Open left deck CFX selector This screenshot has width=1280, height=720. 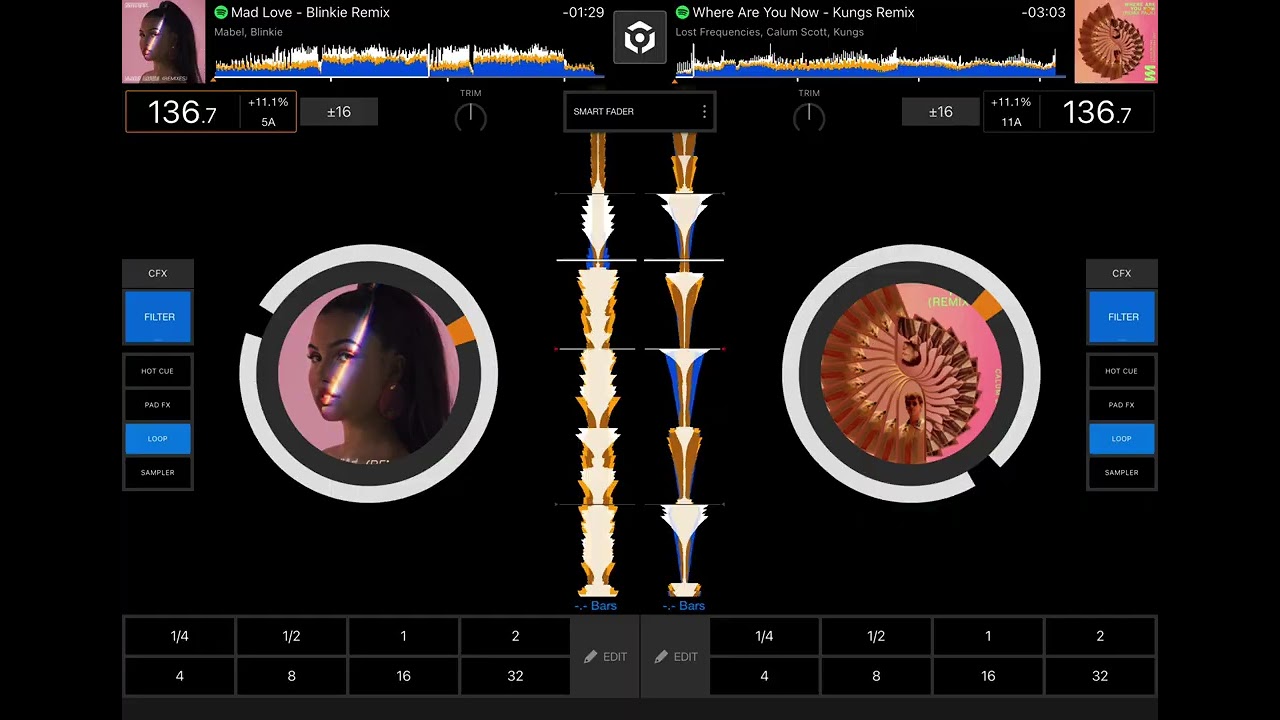coord(158,273)
